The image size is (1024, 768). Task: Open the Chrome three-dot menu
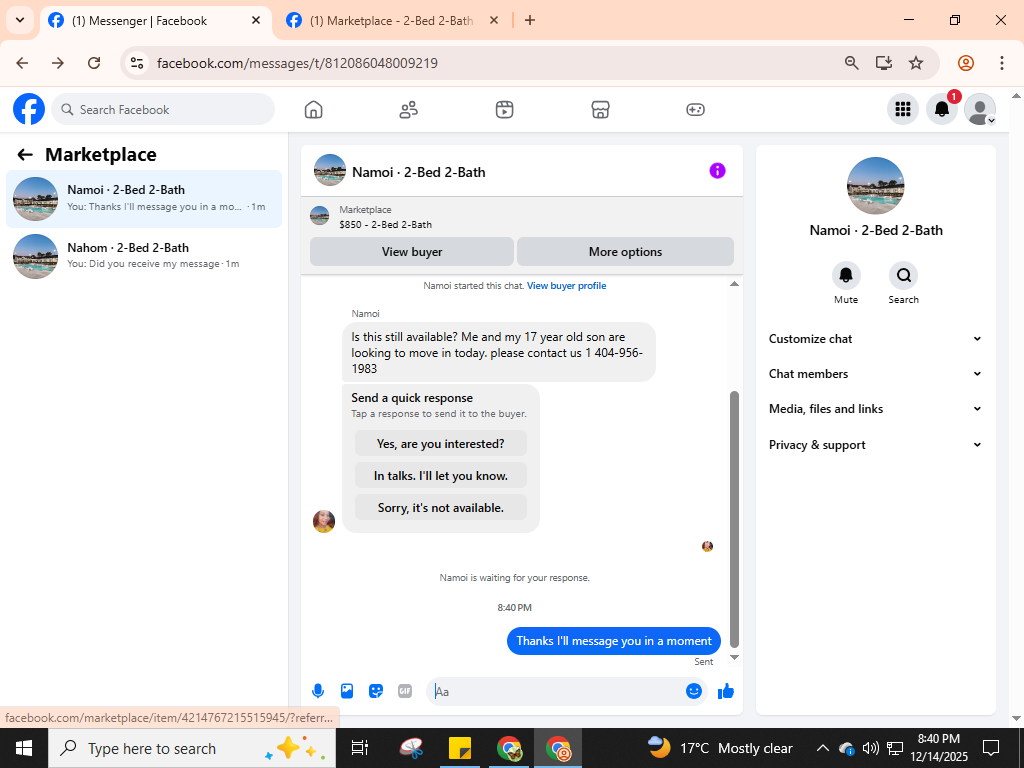(x=1001, y=63)
